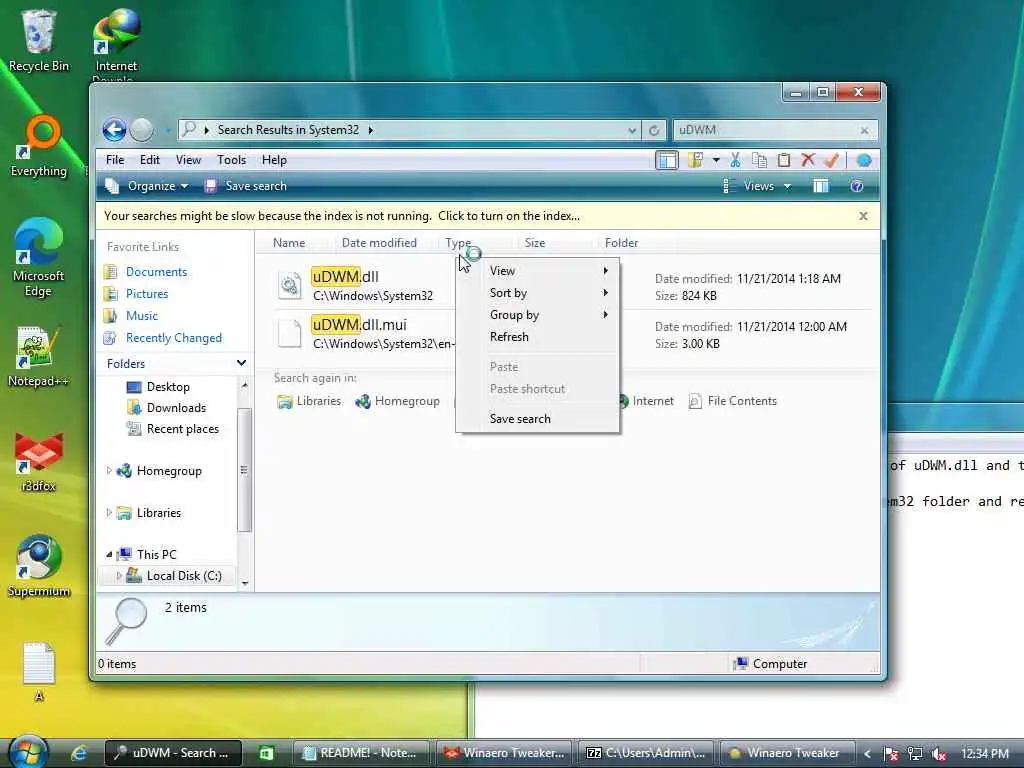
Task: Refresh the Search Results address bar
Action: (x=654, y=130)
